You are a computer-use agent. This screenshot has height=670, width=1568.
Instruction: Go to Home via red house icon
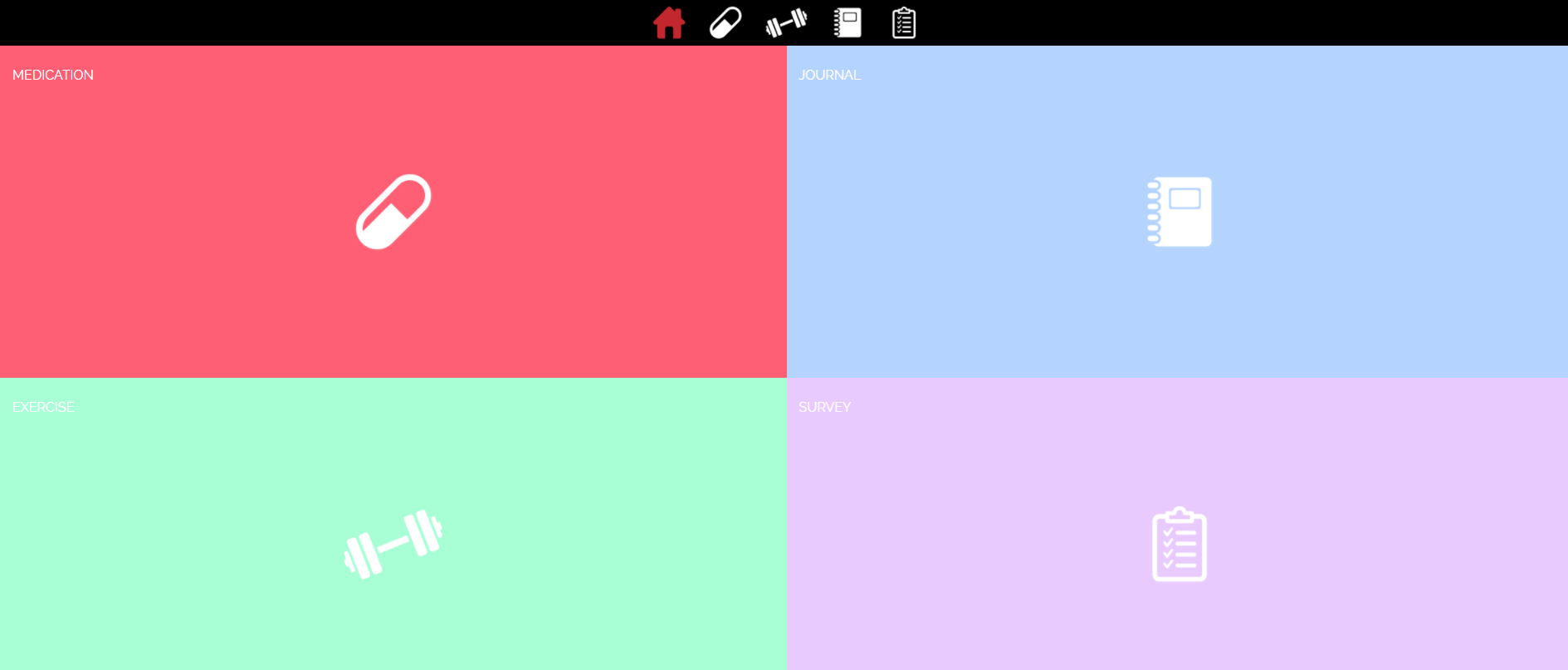tap(669, 23)
